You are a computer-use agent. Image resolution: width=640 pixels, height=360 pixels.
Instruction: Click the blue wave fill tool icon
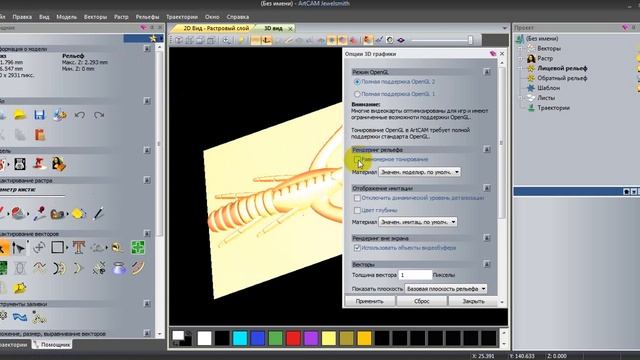click(20, 317)
